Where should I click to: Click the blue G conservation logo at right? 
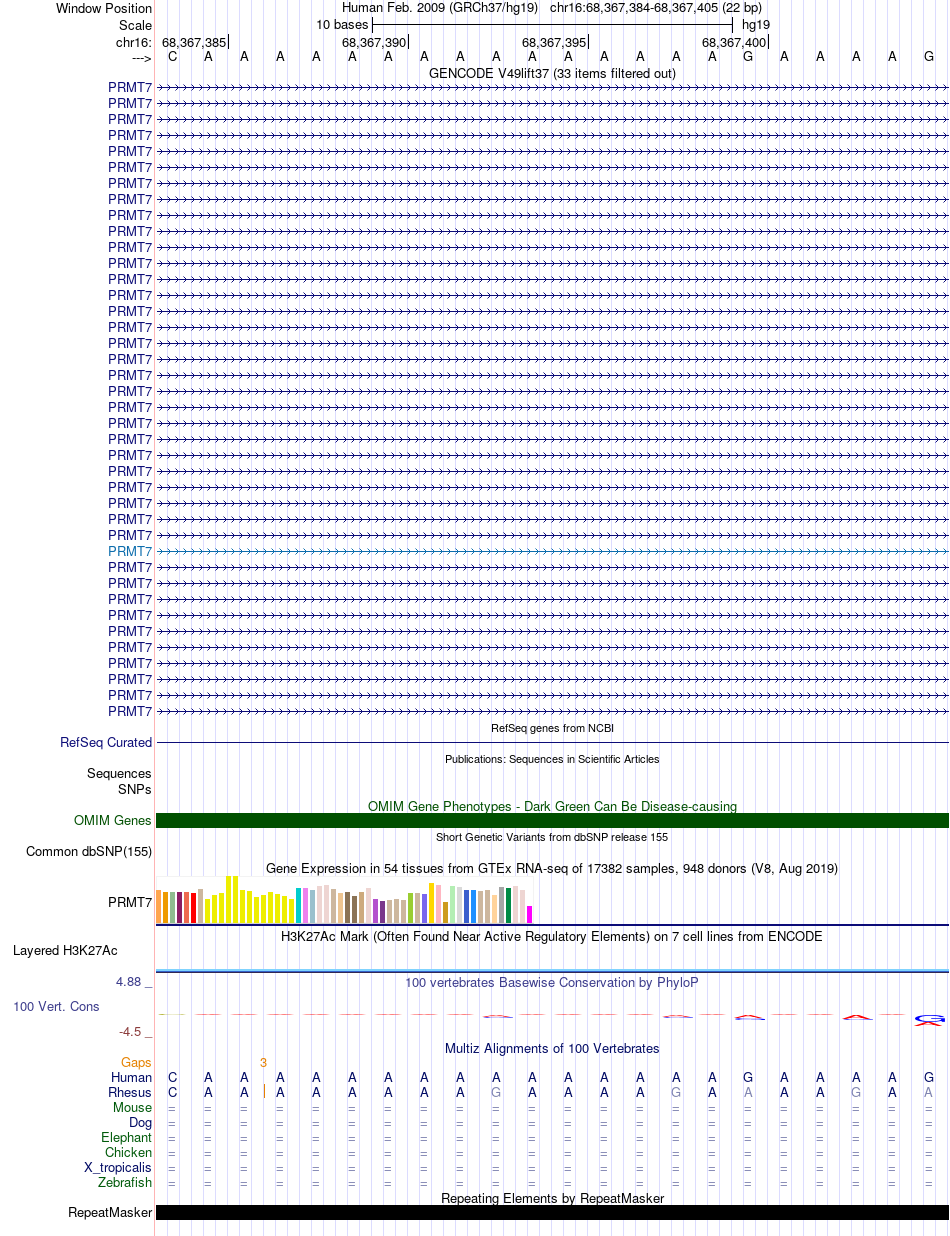coord(930,1019)
